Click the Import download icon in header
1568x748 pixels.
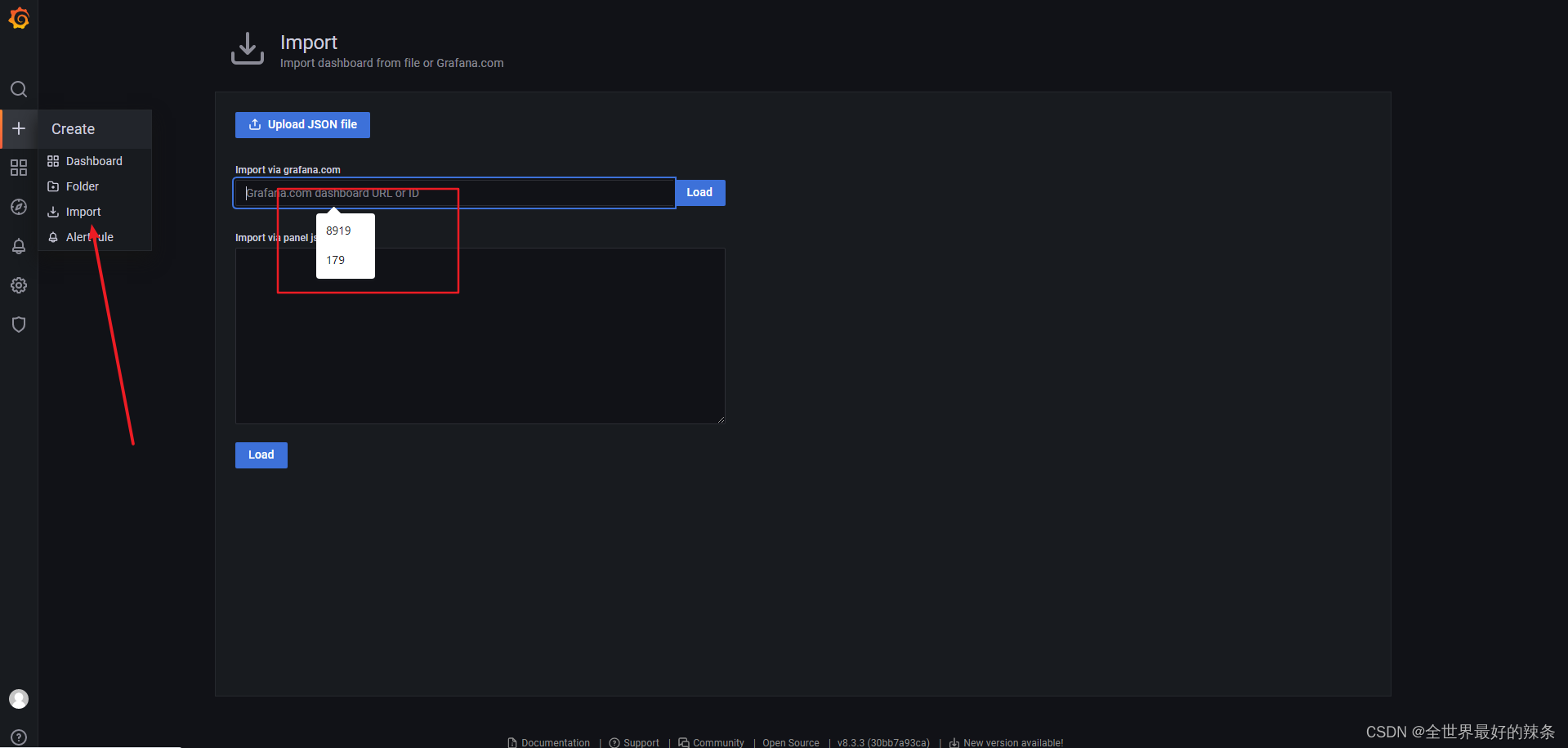248,48
